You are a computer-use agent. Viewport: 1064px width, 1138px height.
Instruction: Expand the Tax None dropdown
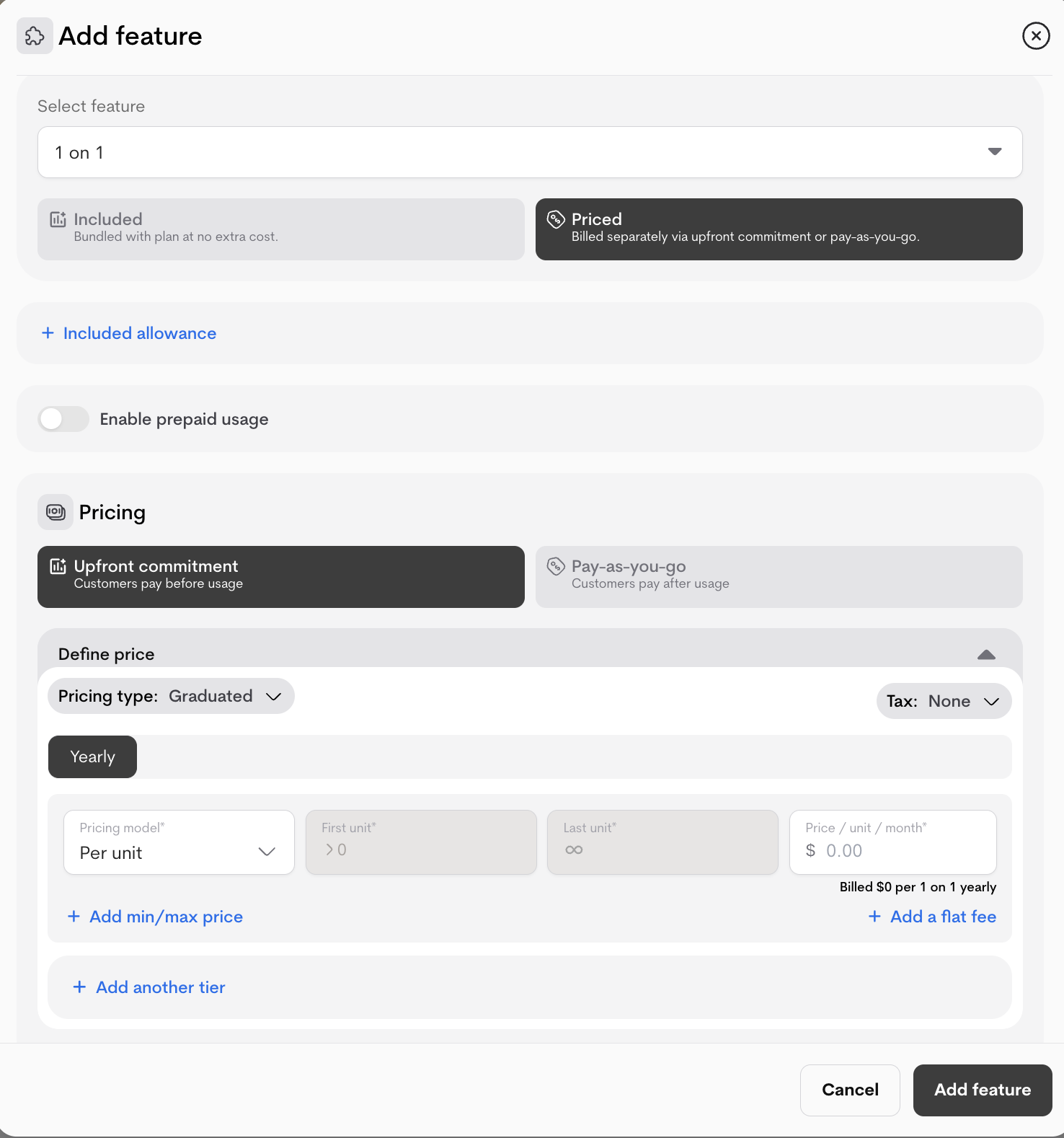943,701
